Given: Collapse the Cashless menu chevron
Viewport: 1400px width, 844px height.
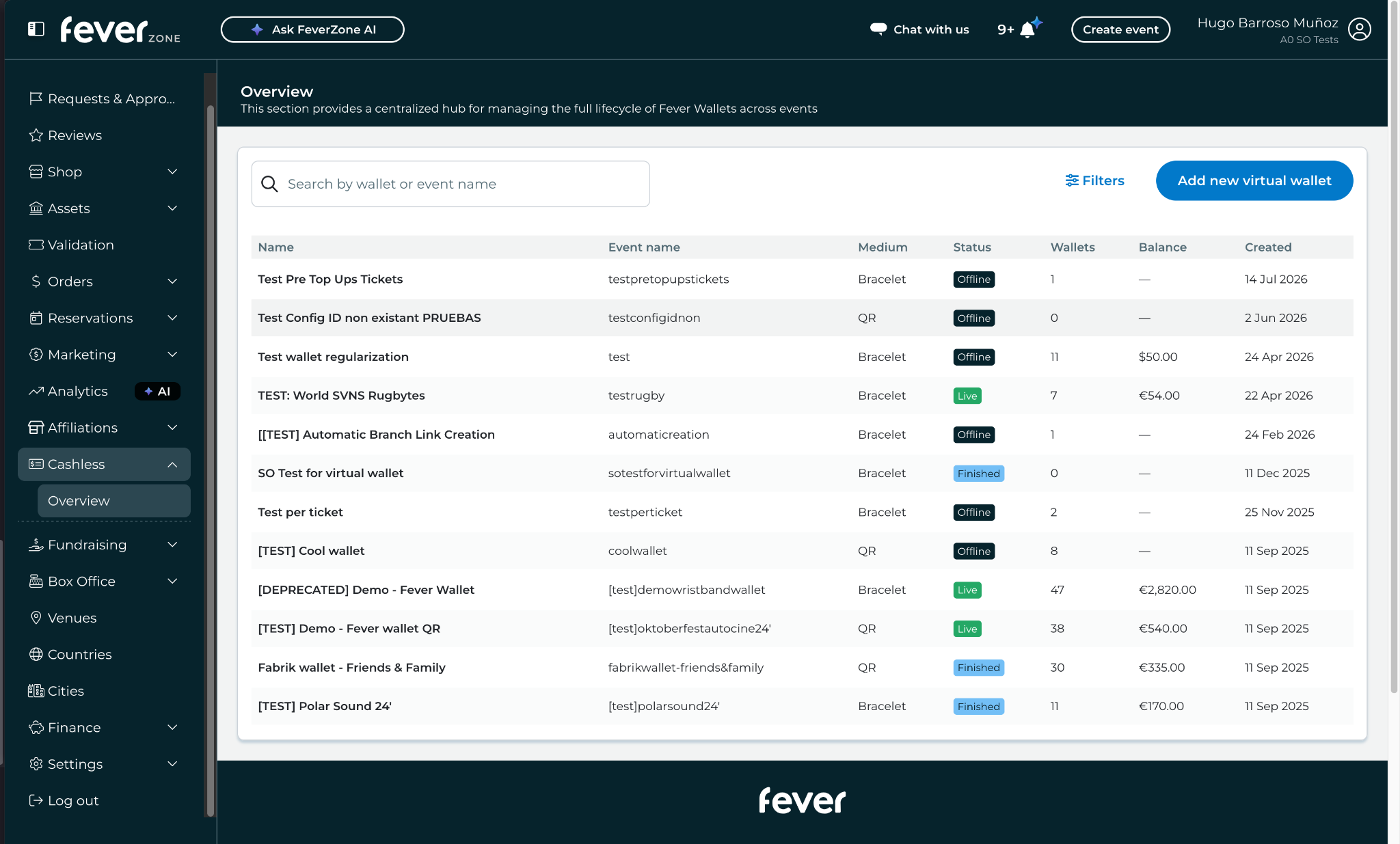Looking at the screenshot, I should pos(172,465).
